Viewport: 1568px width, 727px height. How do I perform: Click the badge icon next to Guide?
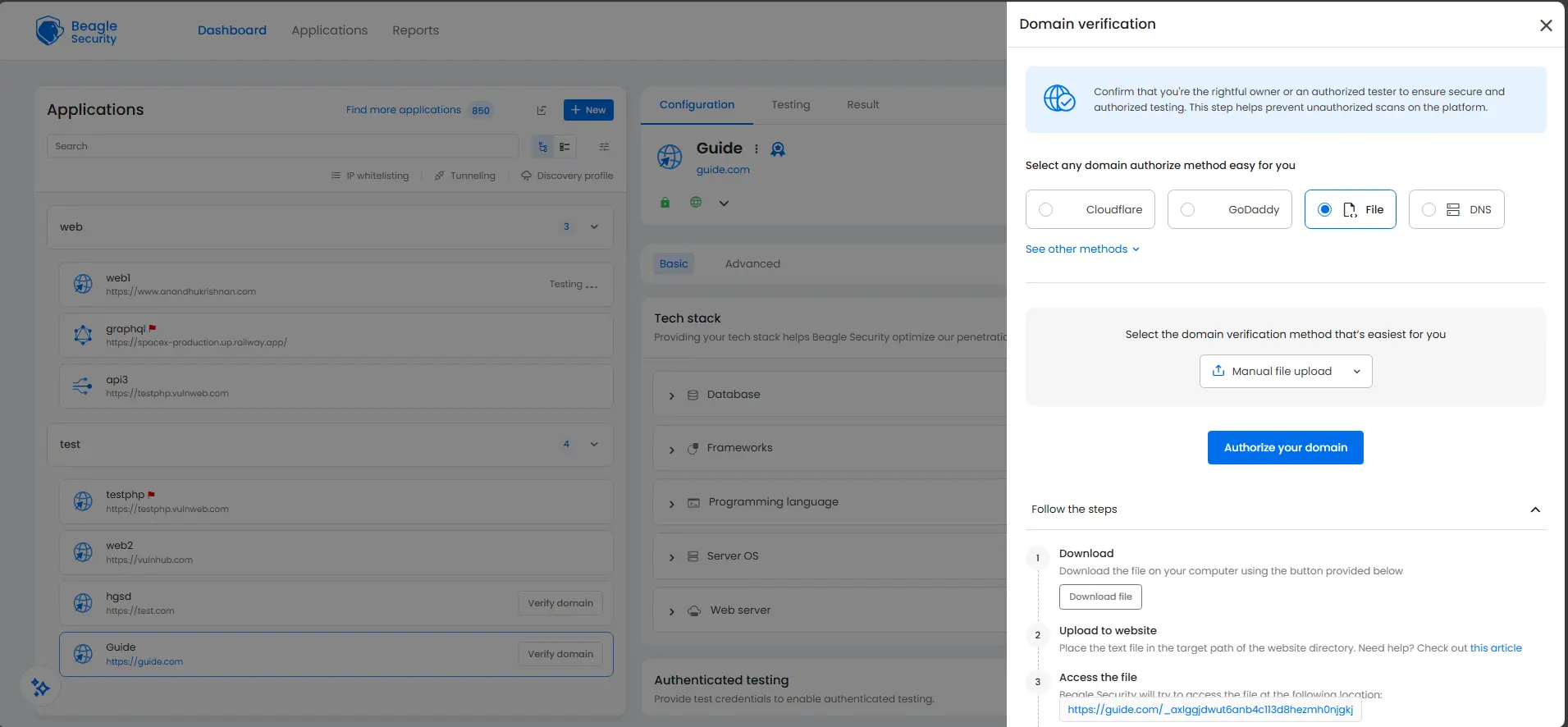[778, 149]
